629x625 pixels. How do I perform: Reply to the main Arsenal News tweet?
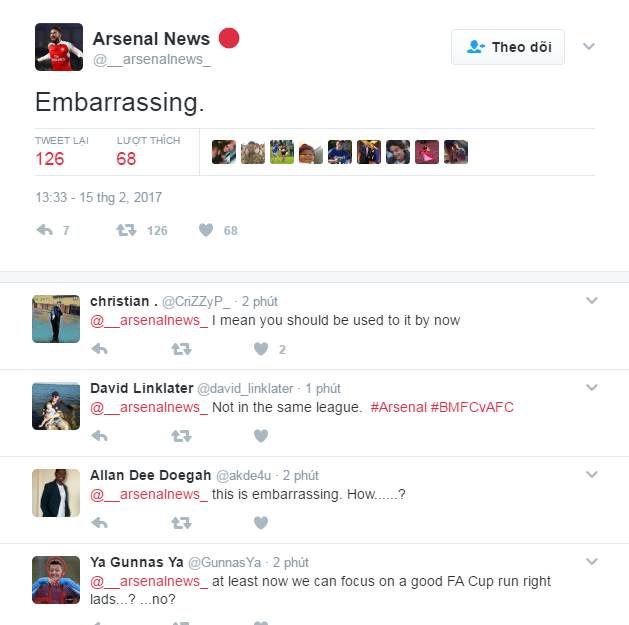45,230
